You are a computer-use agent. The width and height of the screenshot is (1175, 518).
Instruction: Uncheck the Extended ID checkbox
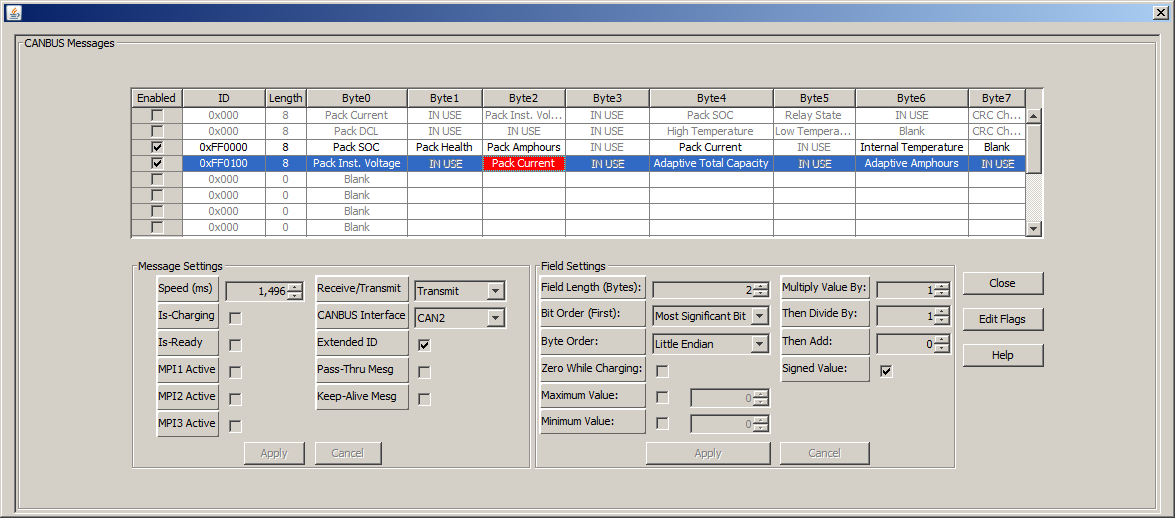pos(425,346)
